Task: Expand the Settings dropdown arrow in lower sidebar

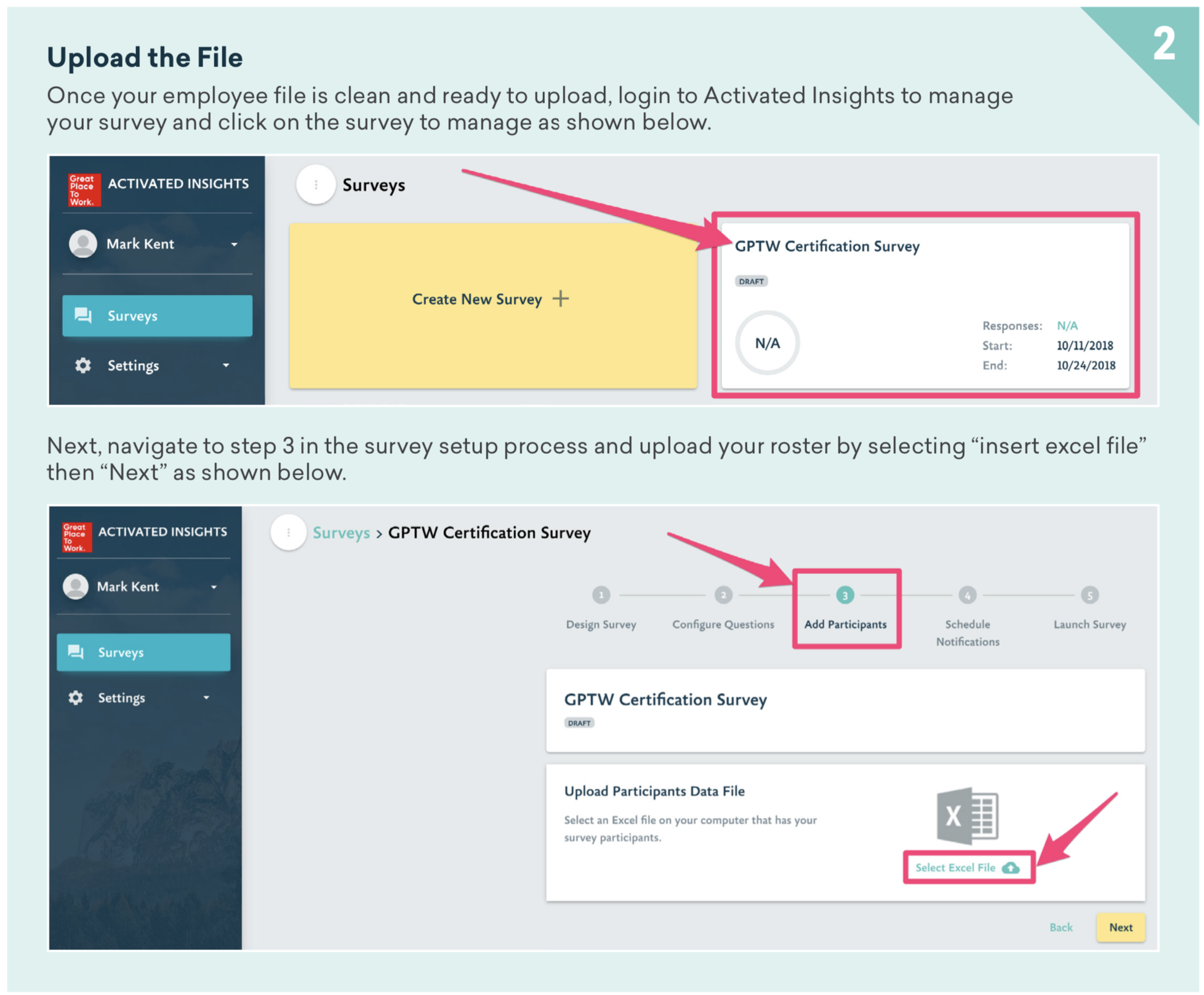Action: pos(206,698)
